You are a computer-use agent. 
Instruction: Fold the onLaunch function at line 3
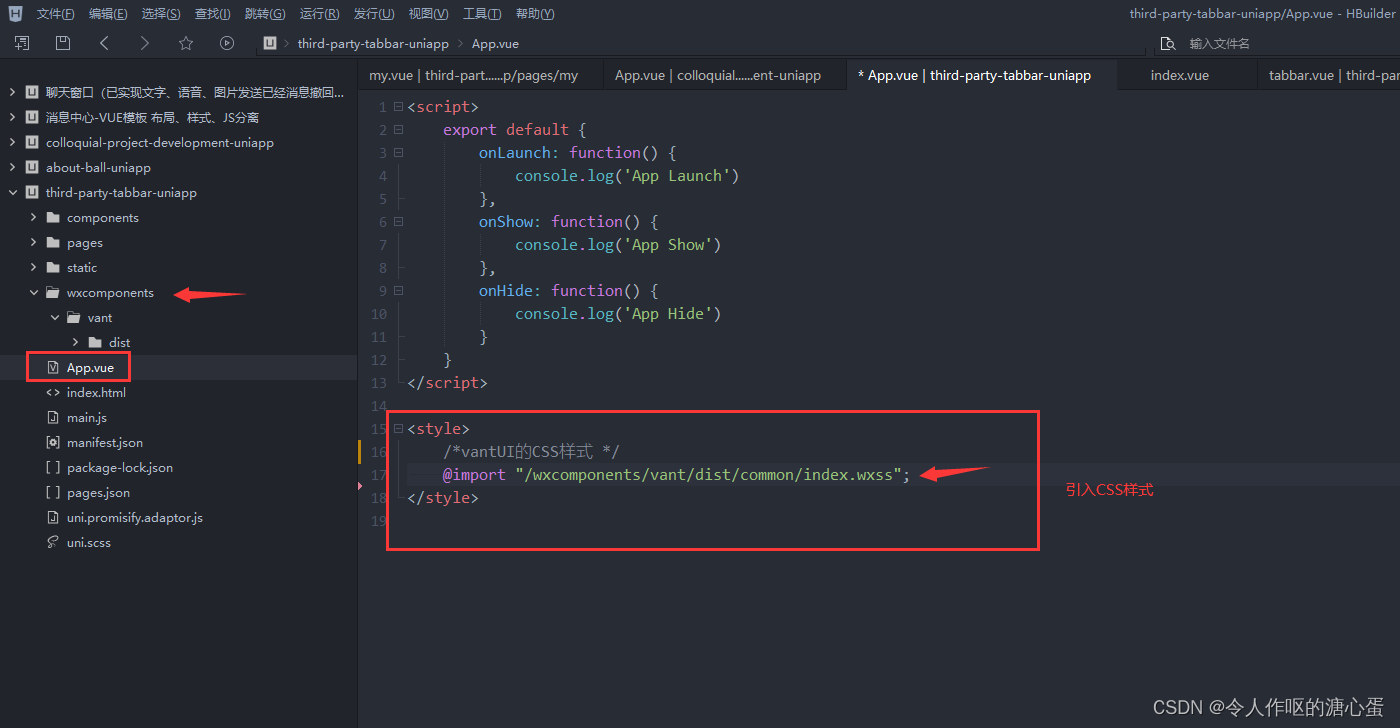398,152
